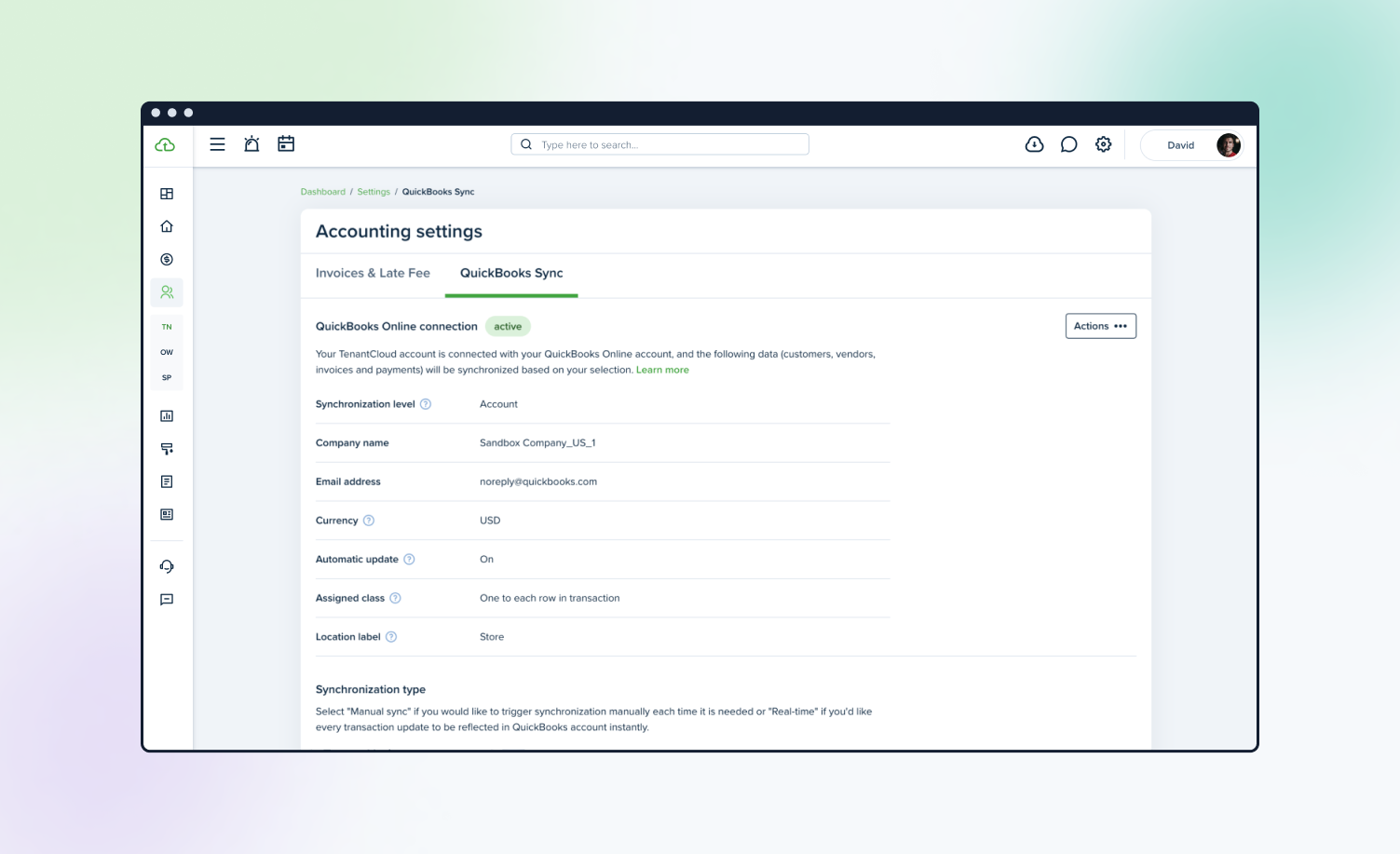This screenshot has height=854, width=1400.
Task: Go to the home icon in sidebar
Action: point(167,226)
